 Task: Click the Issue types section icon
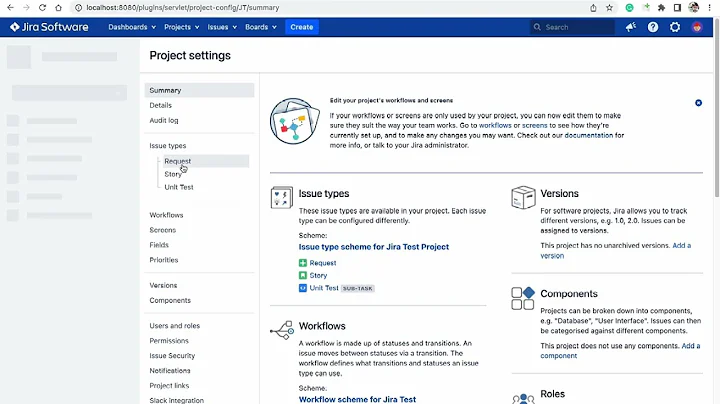(281, 197)
